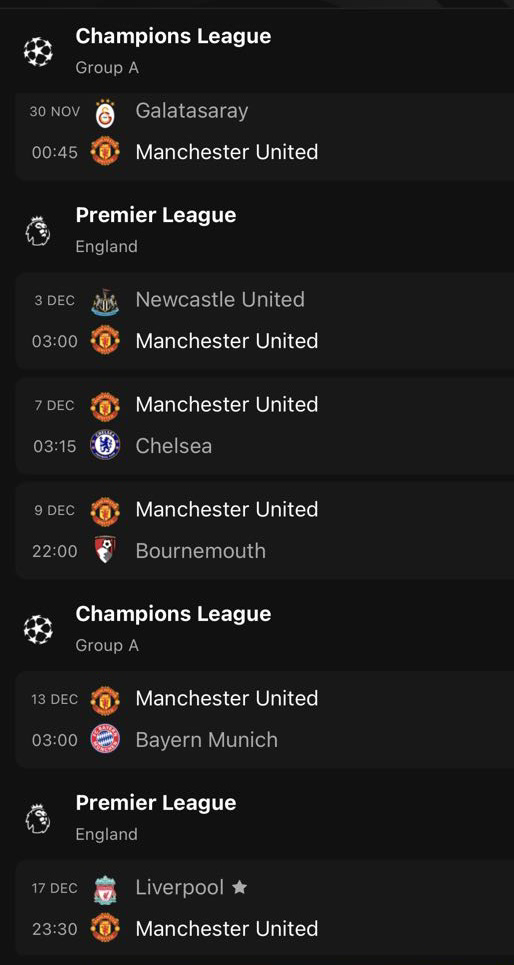Toggle the star next to Liverpool

point(239,887)
